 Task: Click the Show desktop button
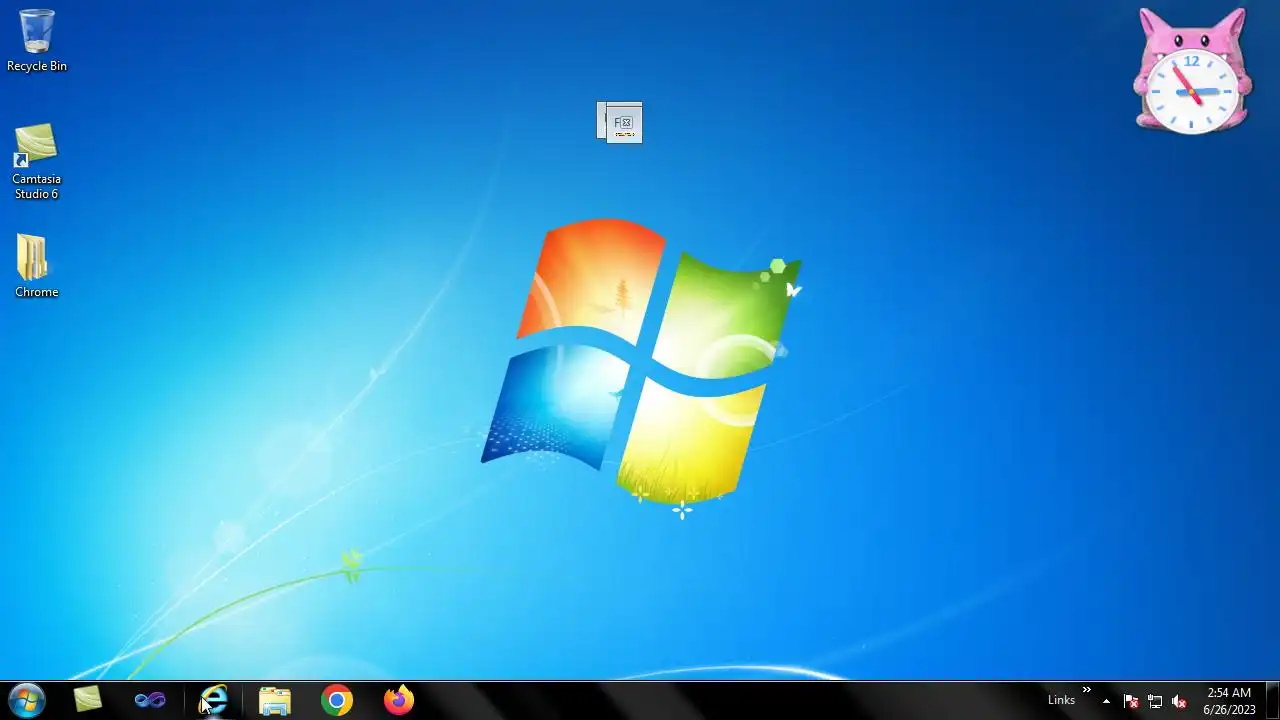[1273, 700]
